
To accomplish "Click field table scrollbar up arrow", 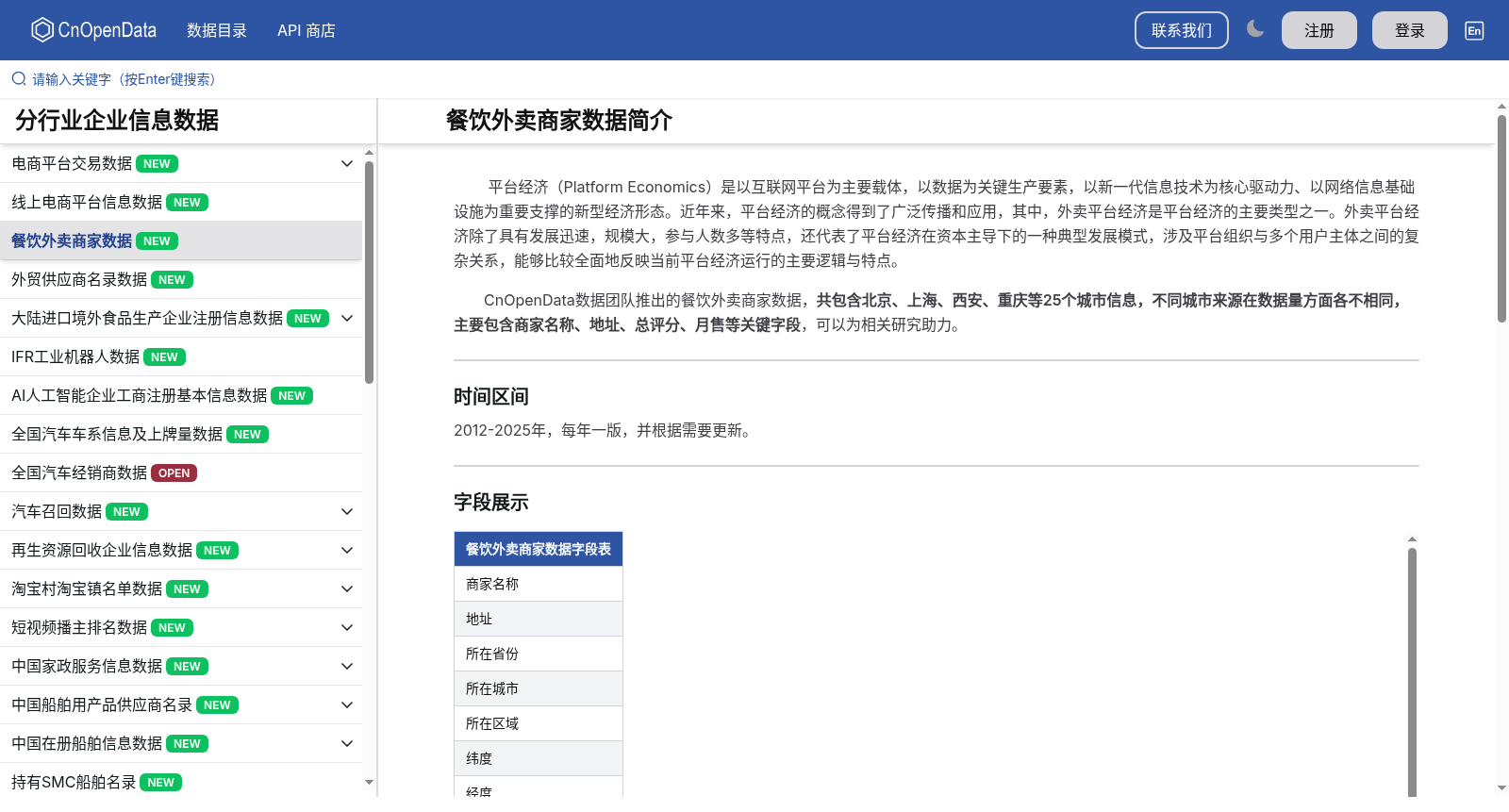I will 1412,539.
